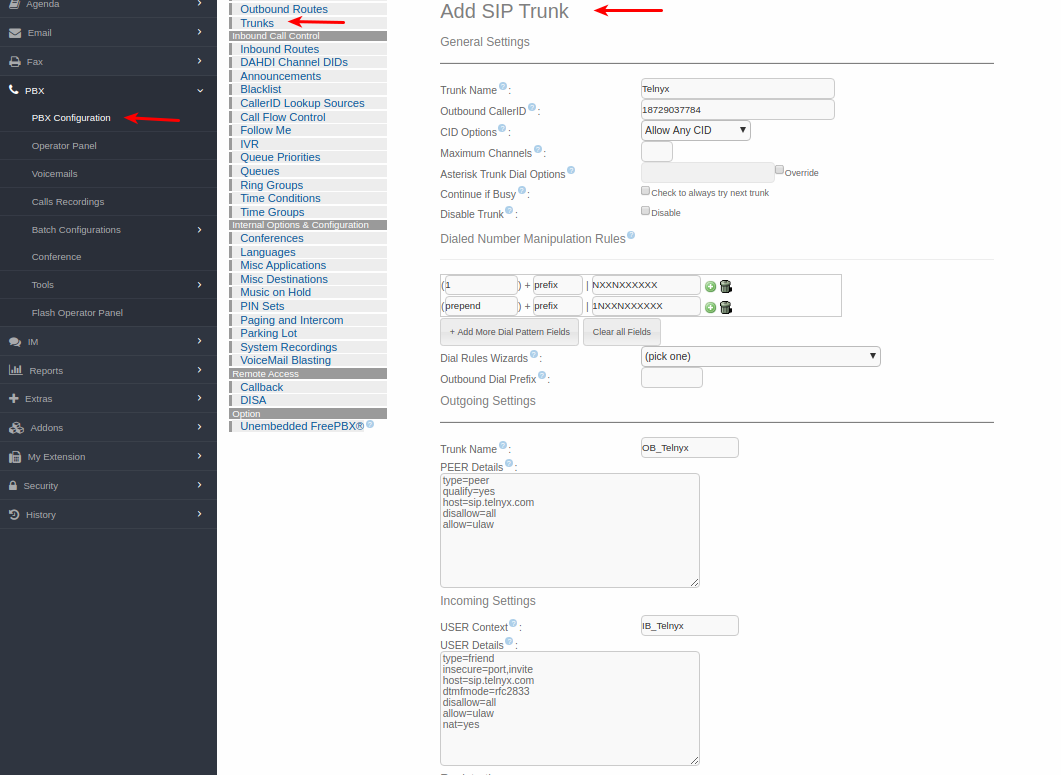Open Conference menu item
1061x775 pixels.
coord(56,257)
